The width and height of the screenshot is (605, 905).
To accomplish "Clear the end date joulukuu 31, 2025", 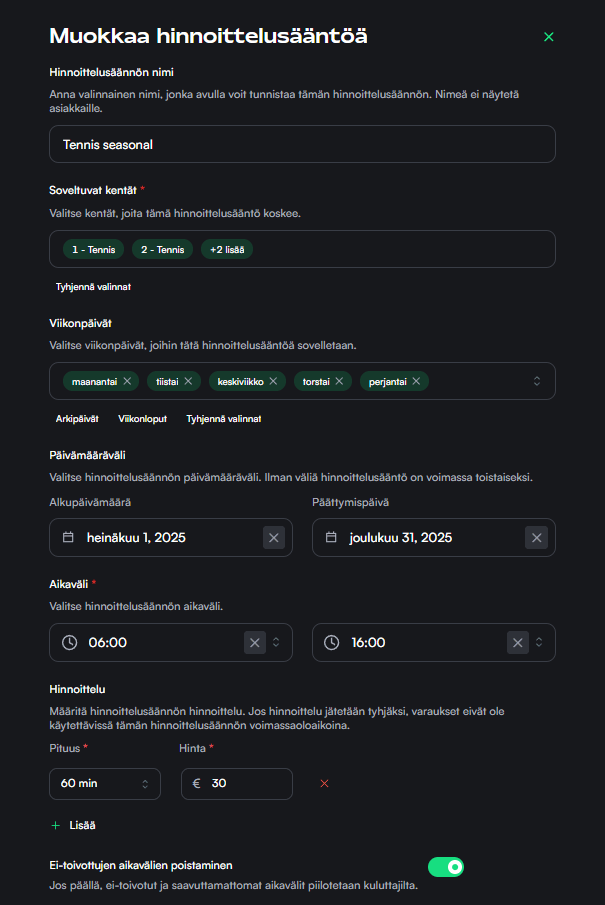I will click(537, 538).
